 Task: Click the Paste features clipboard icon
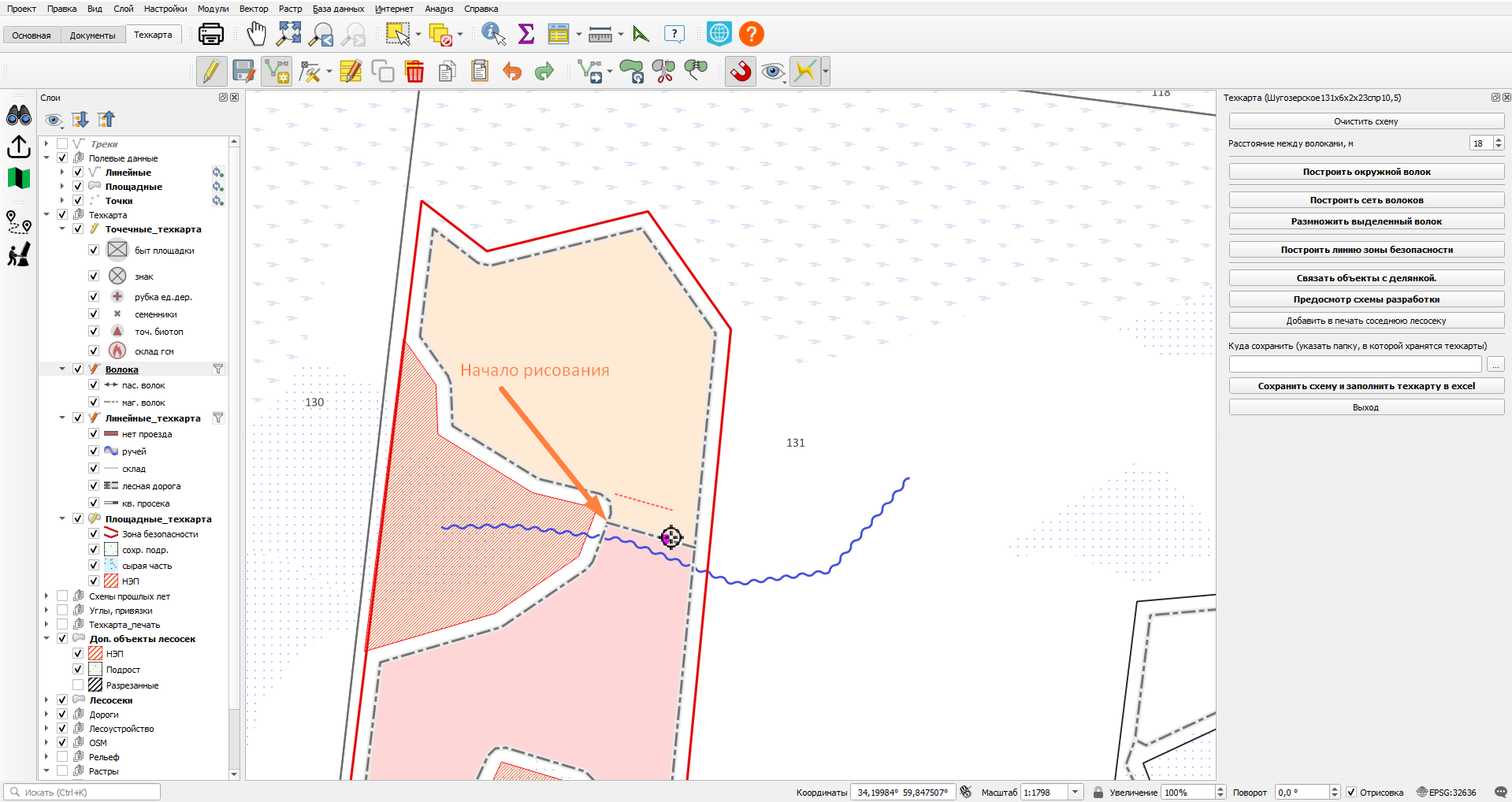(480, 72)
